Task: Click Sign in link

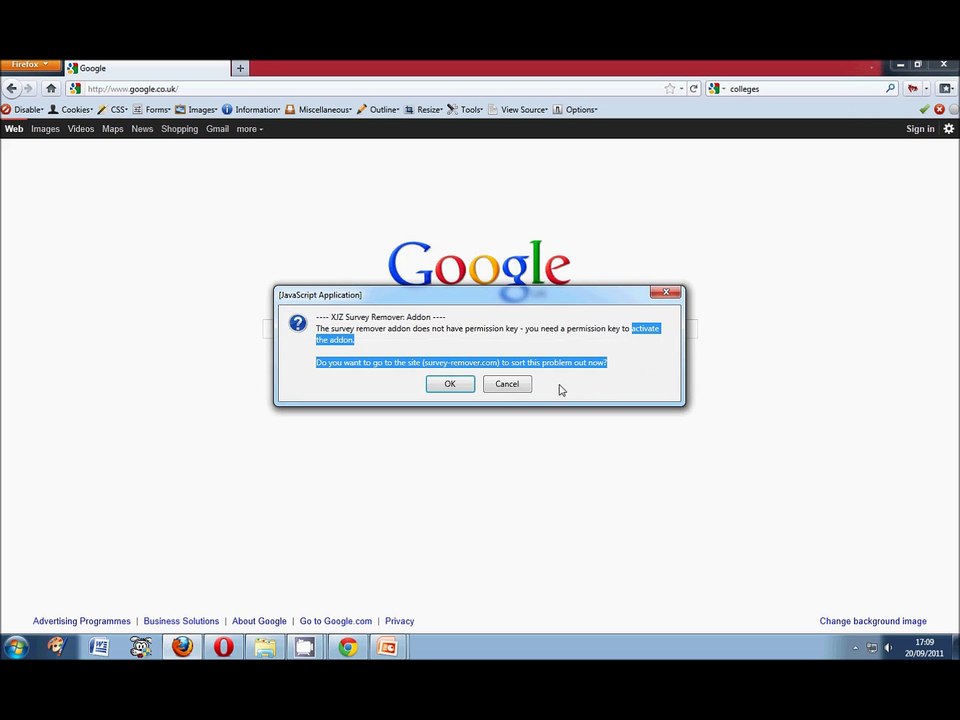Action: click(920, 129)
